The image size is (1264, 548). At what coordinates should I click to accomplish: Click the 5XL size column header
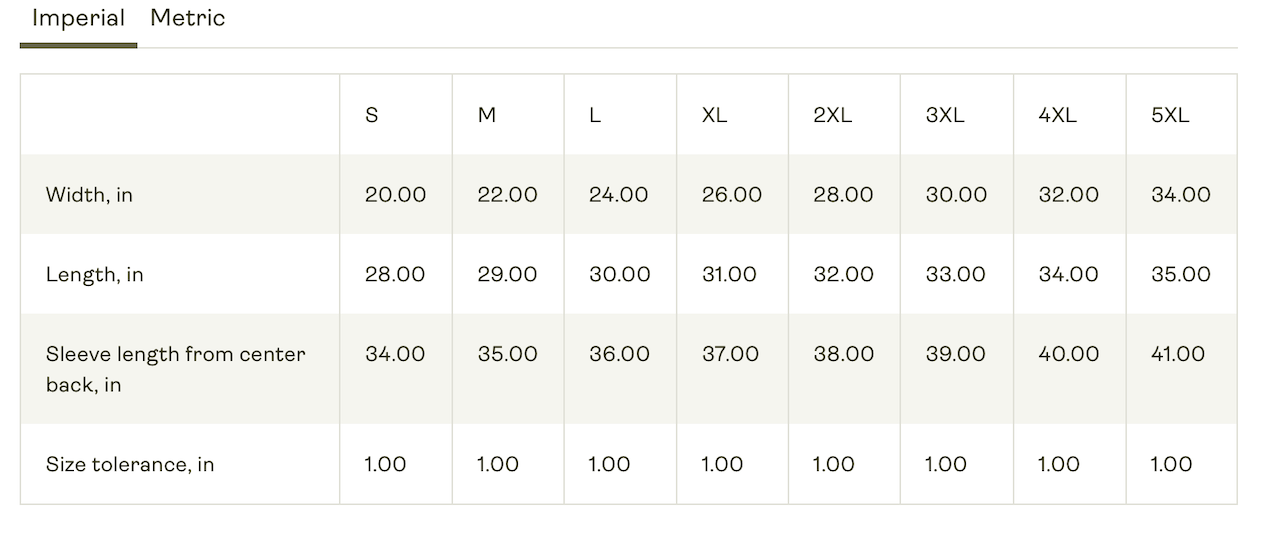coord(1170,115)
